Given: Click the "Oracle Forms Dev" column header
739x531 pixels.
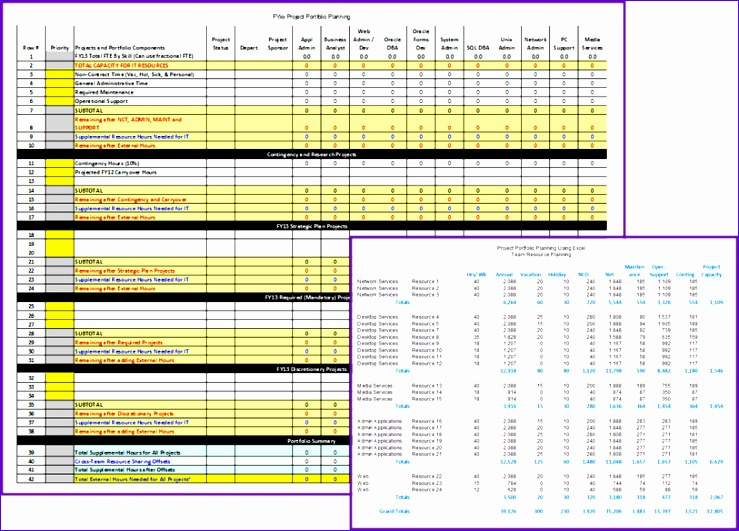Looking at the screenshot, I should point(421,40).
